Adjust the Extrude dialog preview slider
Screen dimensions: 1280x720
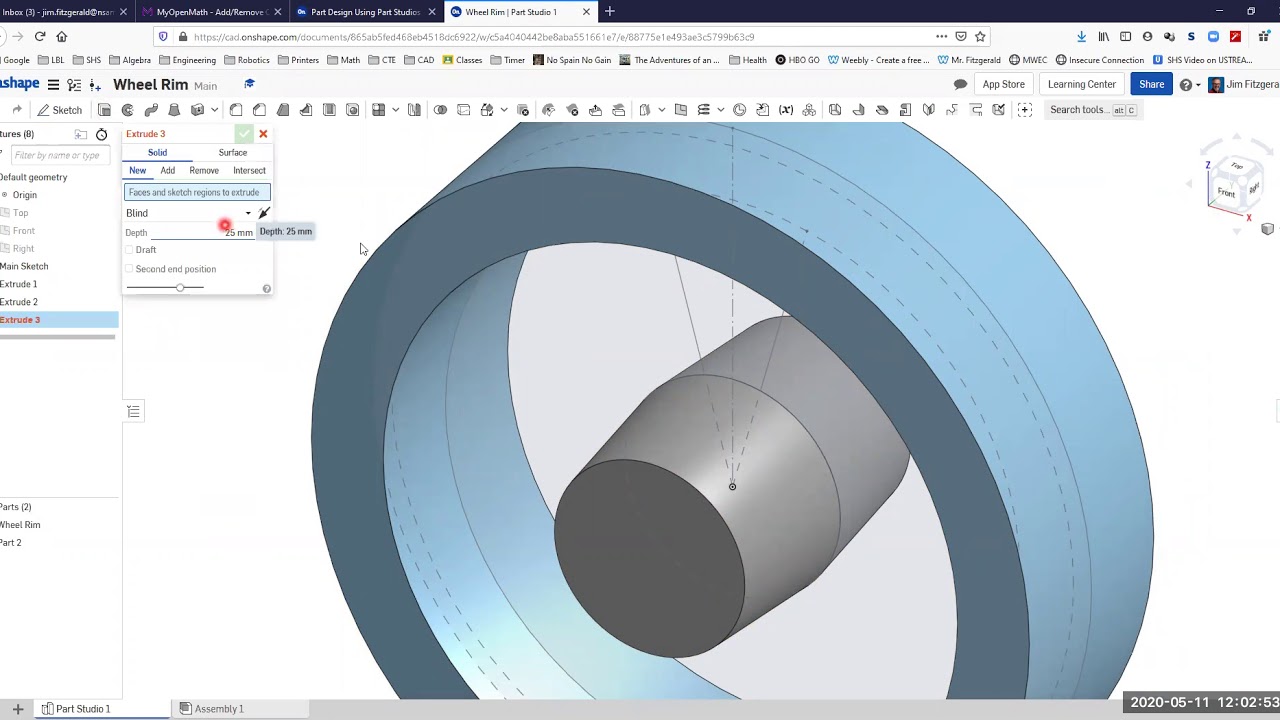(180, 288)
